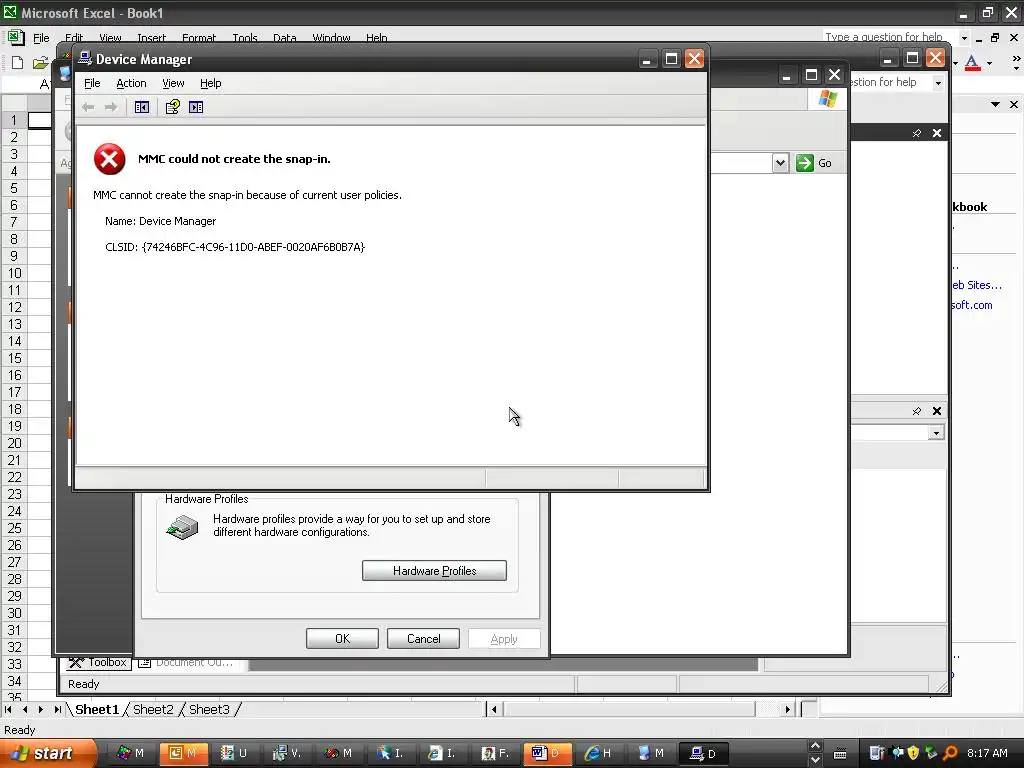Open the File menu in Device Manager
Screen dimensions: 1024x768
pyautogui.click(x=92, y=83)
